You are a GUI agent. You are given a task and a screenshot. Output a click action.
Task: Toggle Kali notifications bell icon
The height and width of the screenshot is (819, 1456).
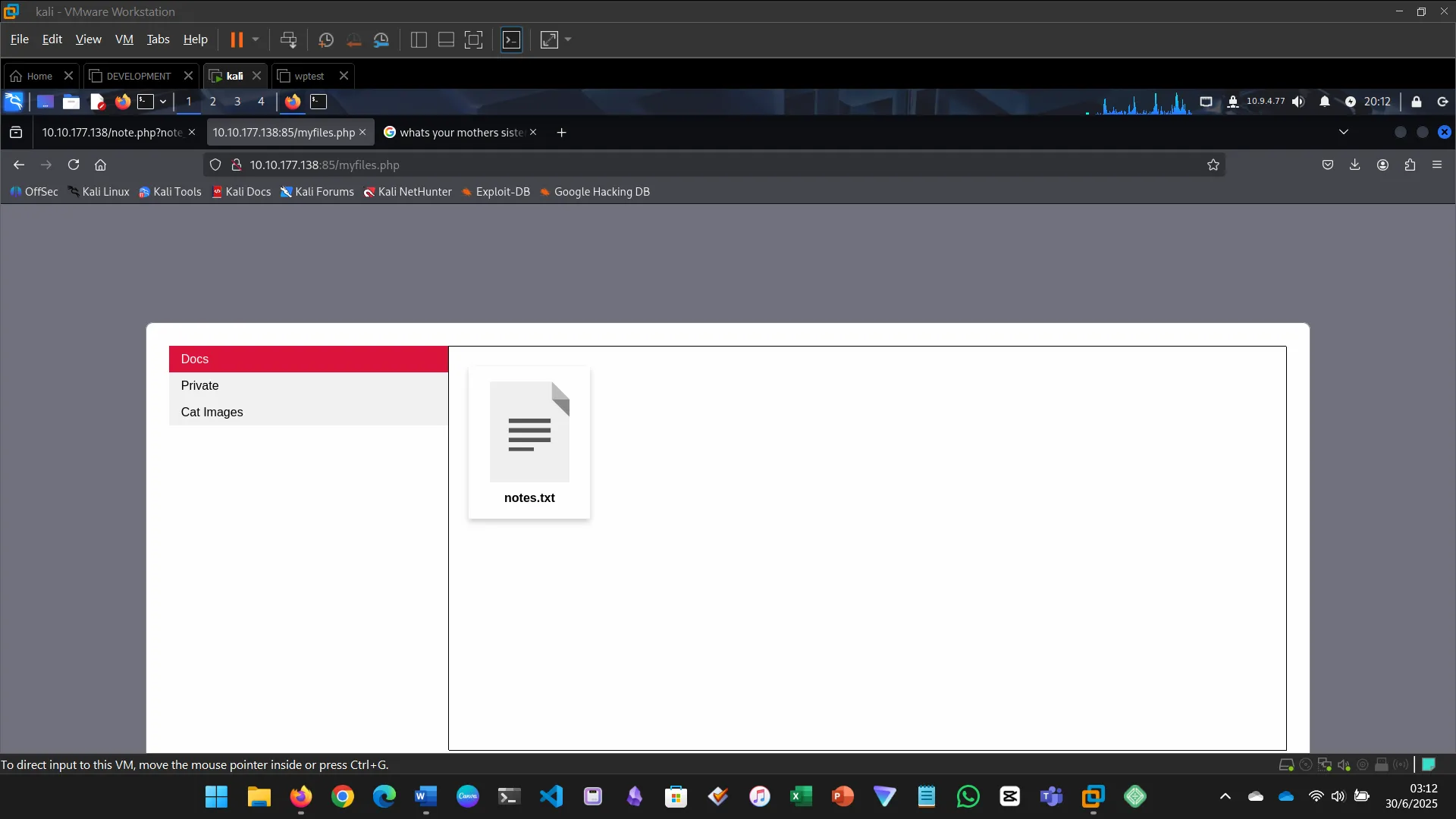tap(1324, 102)
